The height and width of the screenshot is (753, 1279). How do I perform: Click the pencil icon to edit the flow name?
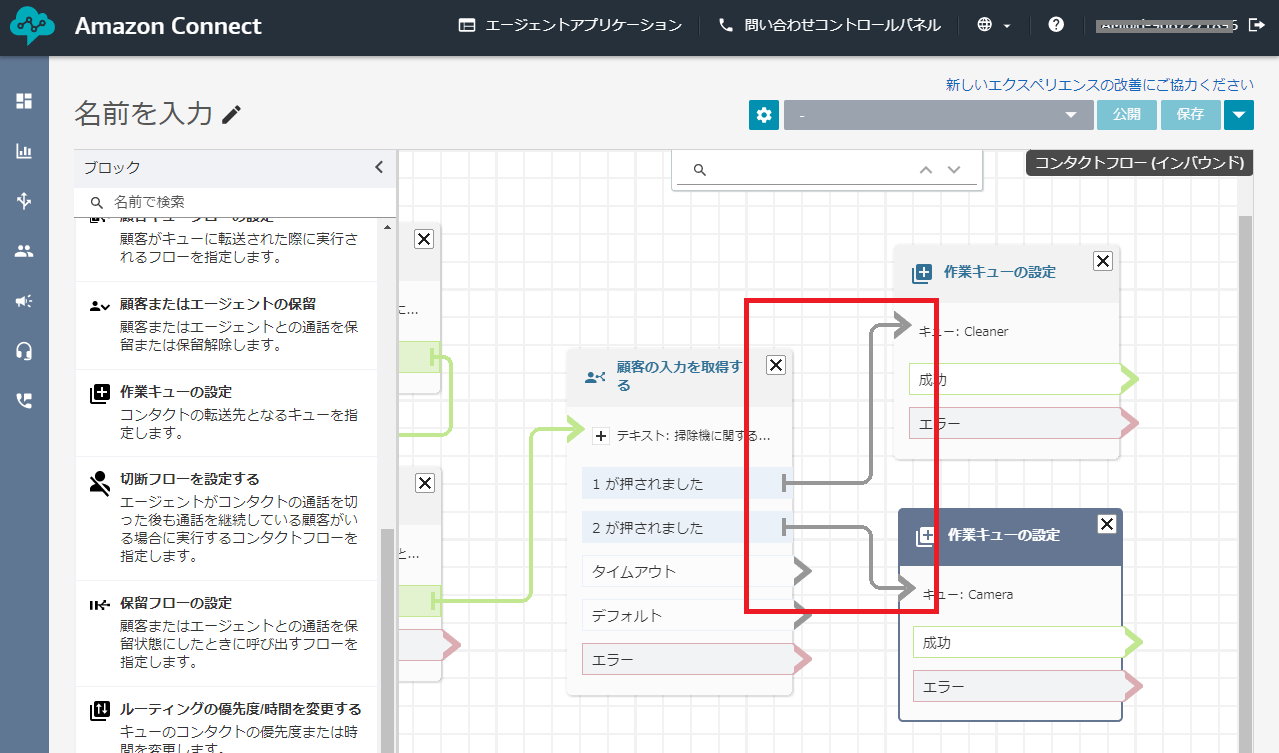232,114
